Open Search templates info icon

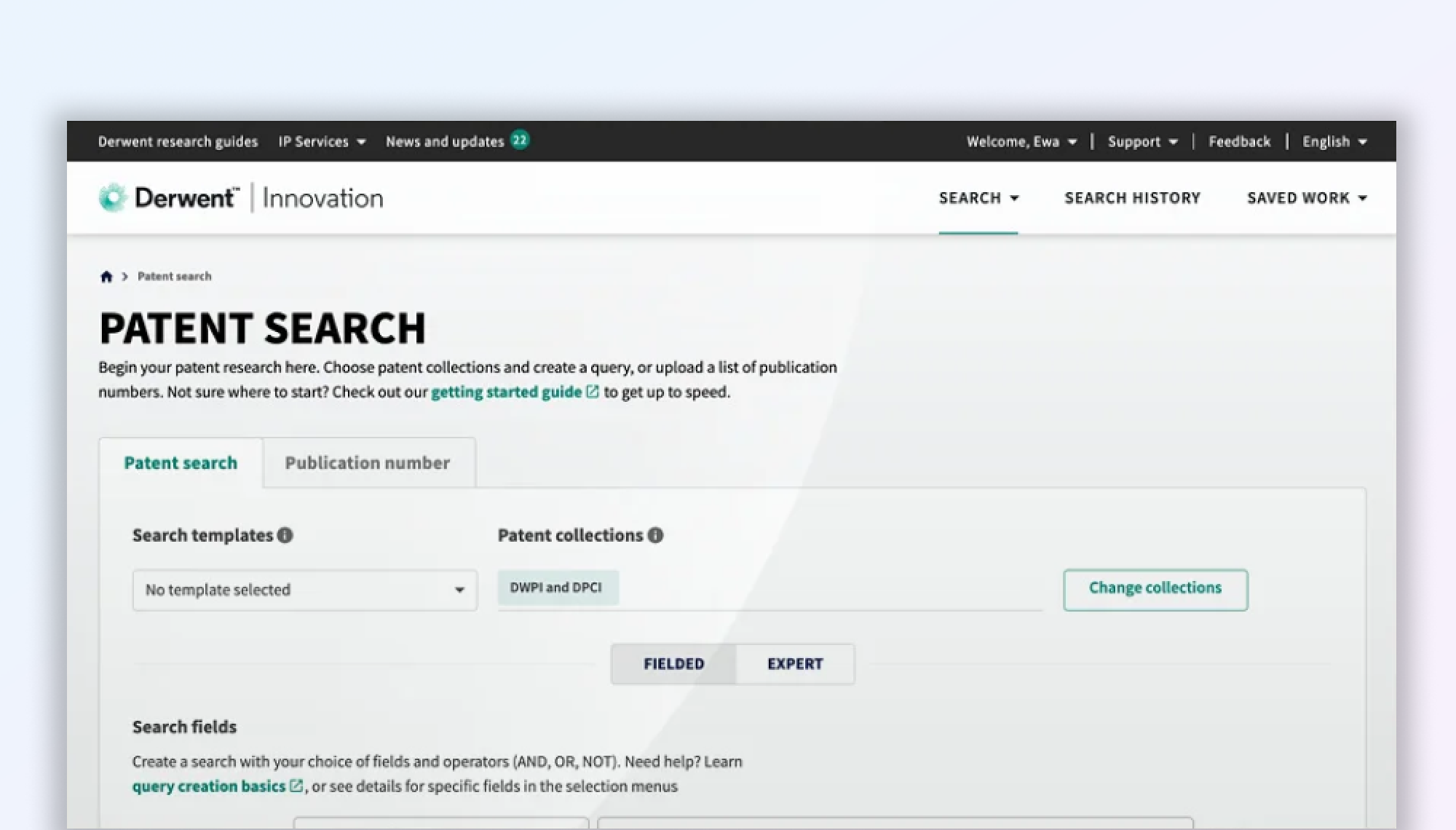click(285, 536)
